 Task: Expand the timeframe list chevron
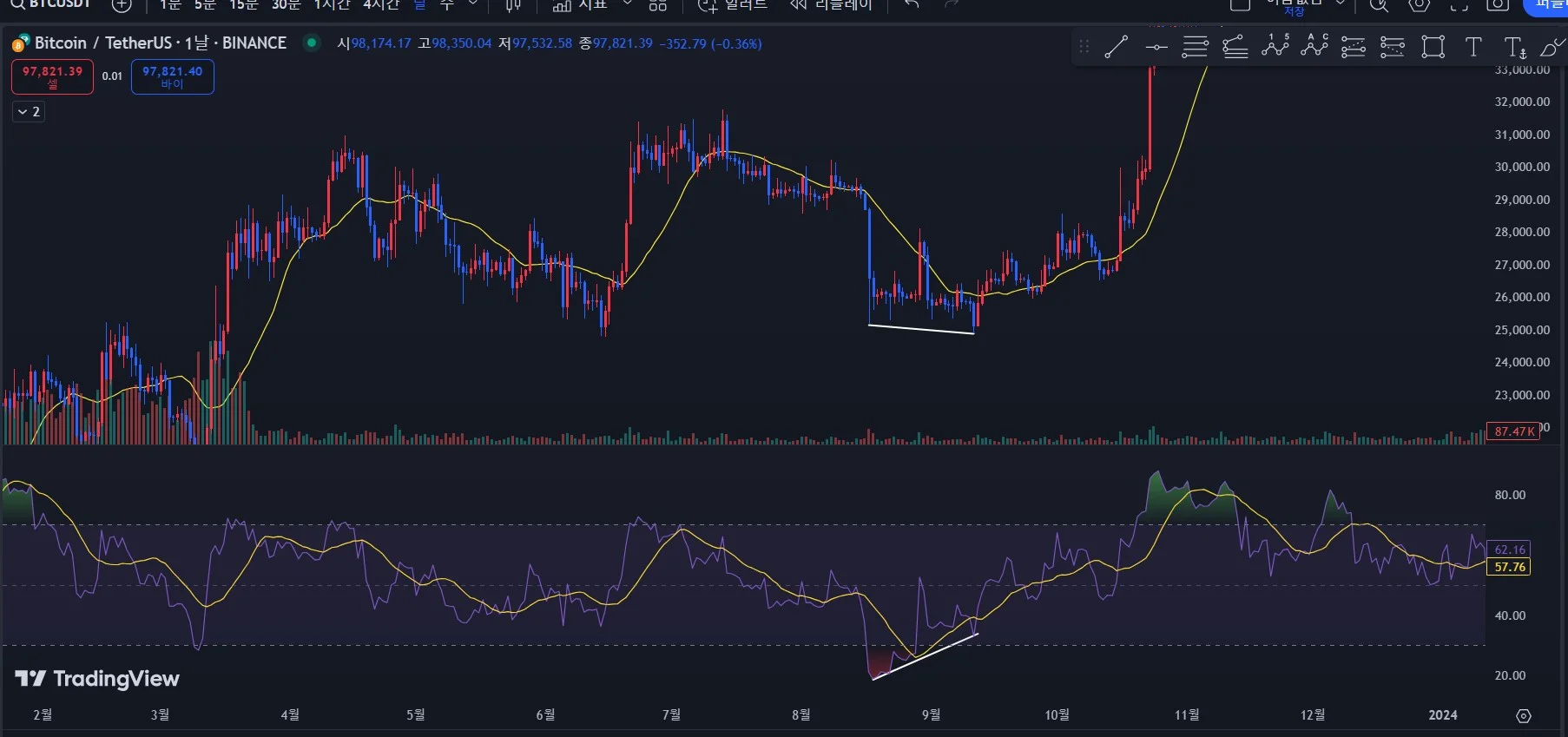(x=473, y=4)
